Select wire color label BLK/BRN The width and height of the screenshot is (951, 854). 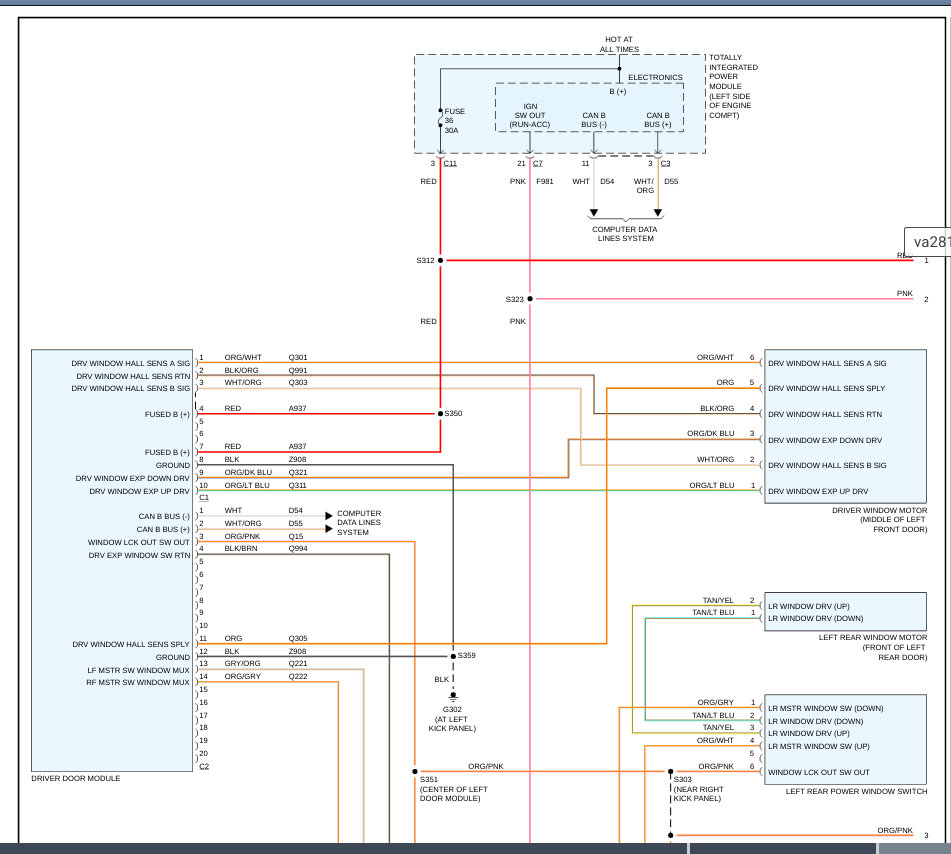[241, 548]
